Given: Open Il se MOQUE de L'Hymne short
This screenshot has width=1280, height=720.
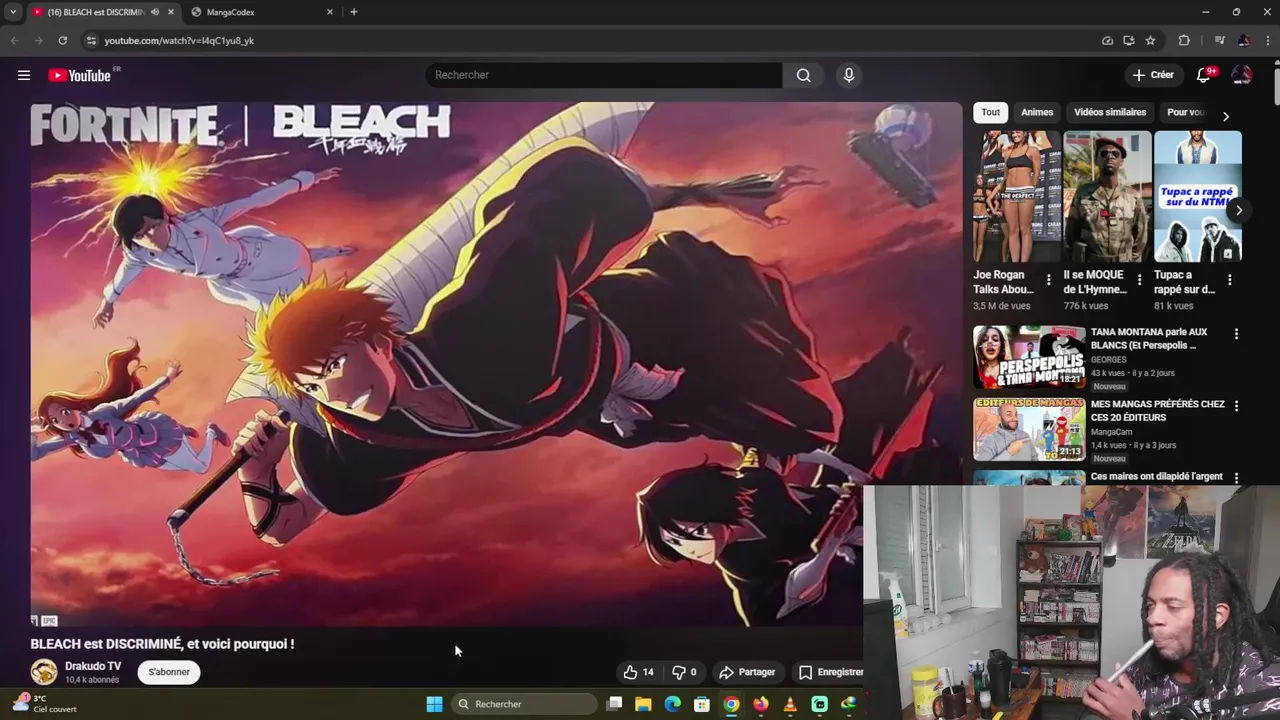Looking at the screenshot, I should coord(1107,196).
